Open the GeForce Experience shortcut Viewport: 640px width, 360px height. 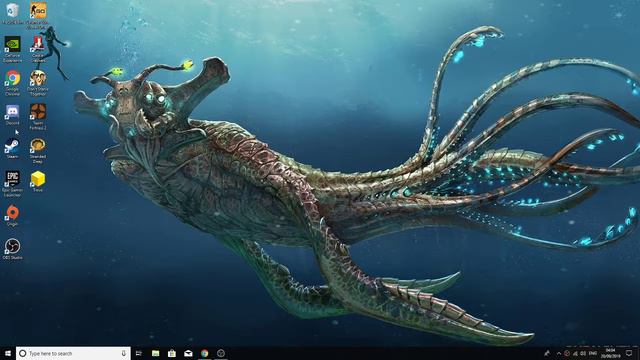12,48
